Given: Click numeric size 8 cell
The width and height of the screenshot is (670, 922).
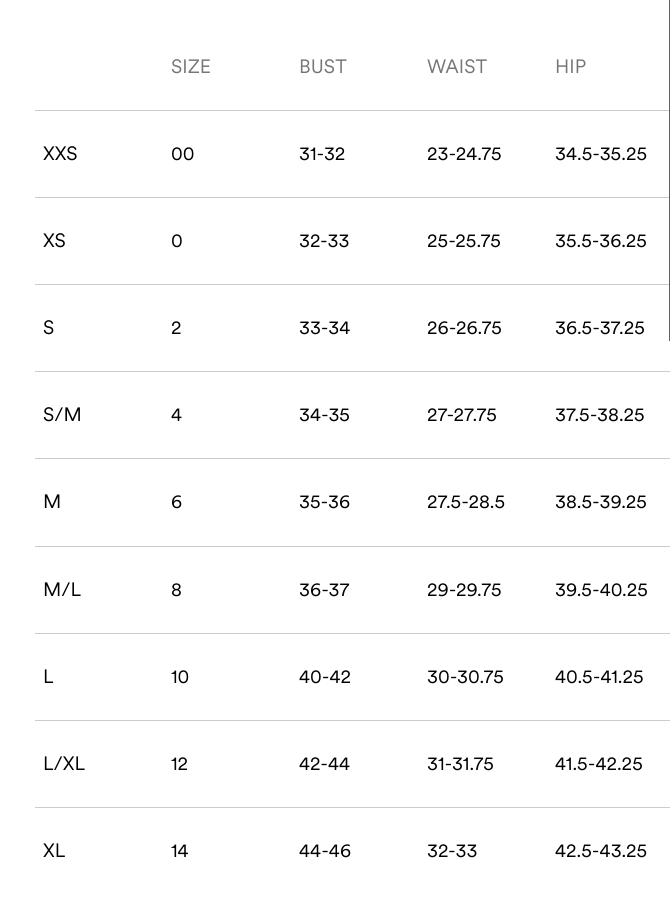Looking at the screenshot, I should pos(176,590).
